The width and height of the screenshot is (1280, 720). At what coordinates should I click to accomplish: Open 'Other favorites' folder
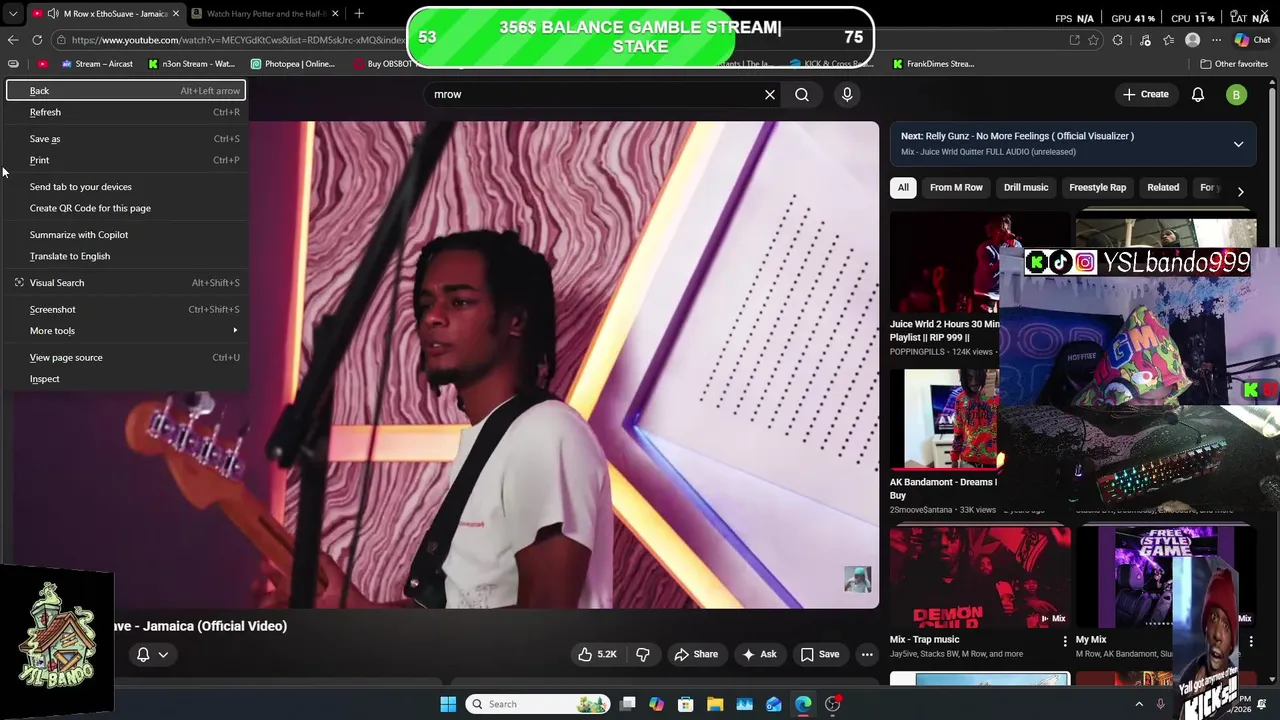coord(1234,64)
